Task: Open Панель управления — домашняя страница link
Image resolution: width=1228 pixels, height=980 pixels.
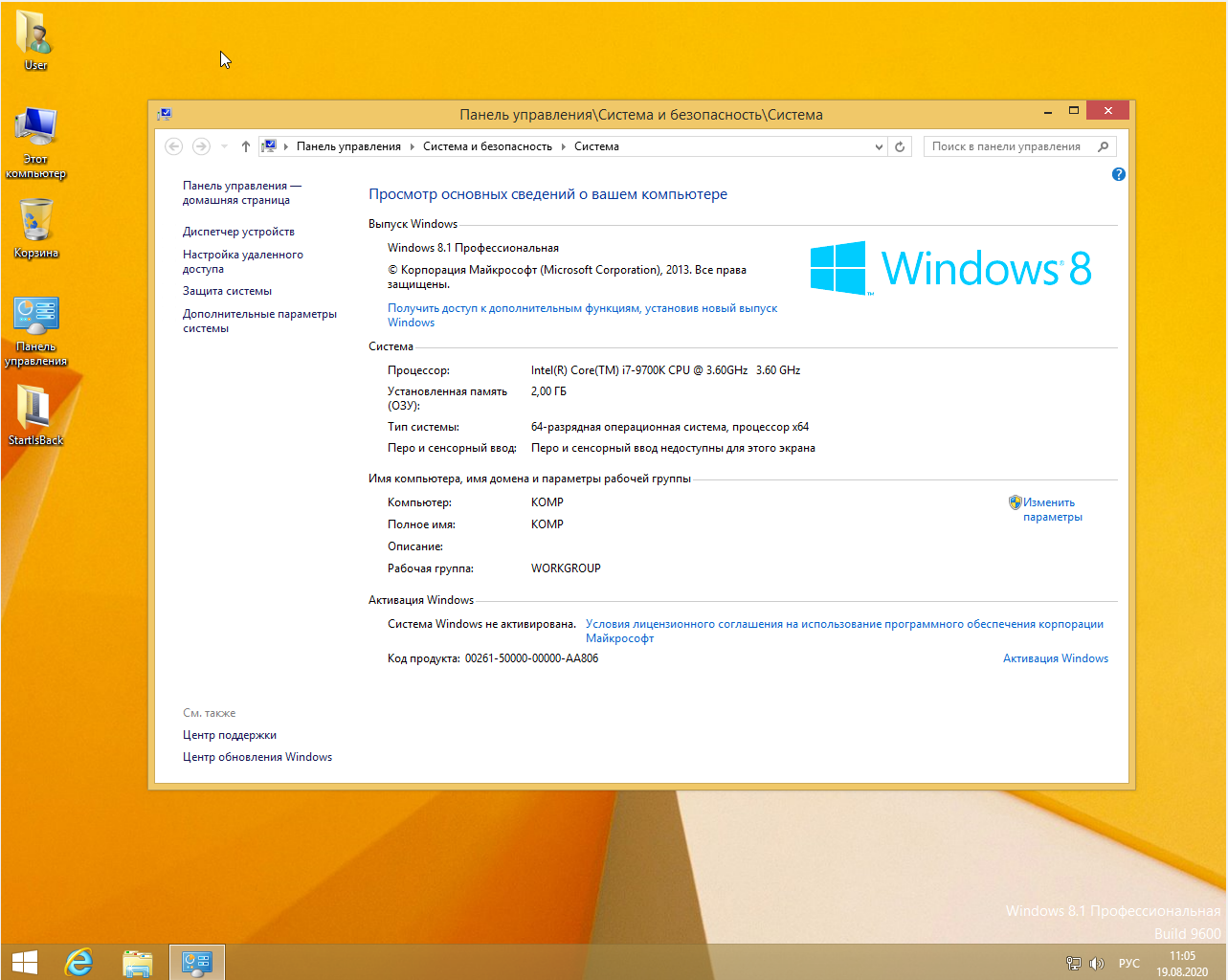Action: click(241, 192)
